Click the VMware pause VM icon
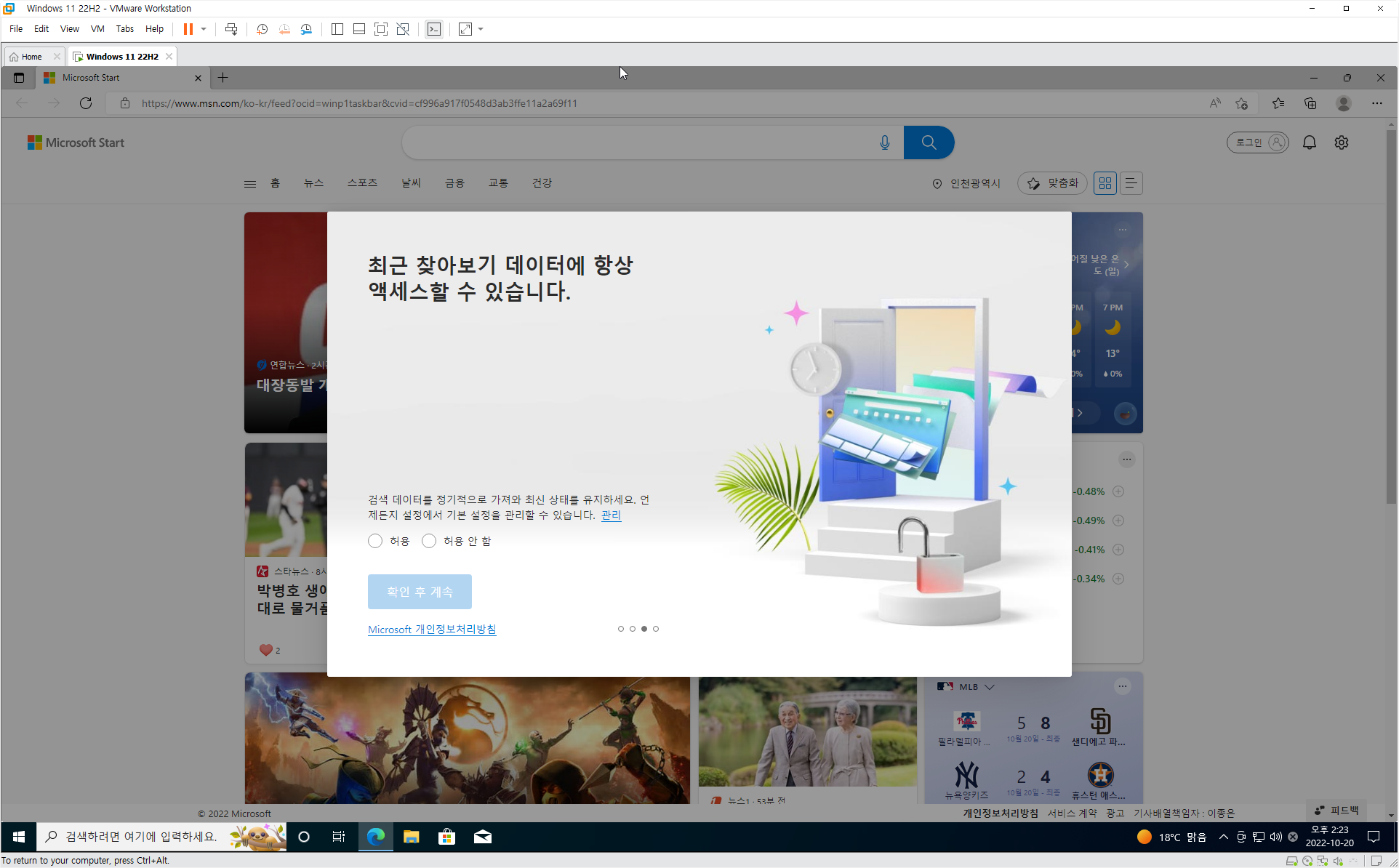 coord(188,29)
